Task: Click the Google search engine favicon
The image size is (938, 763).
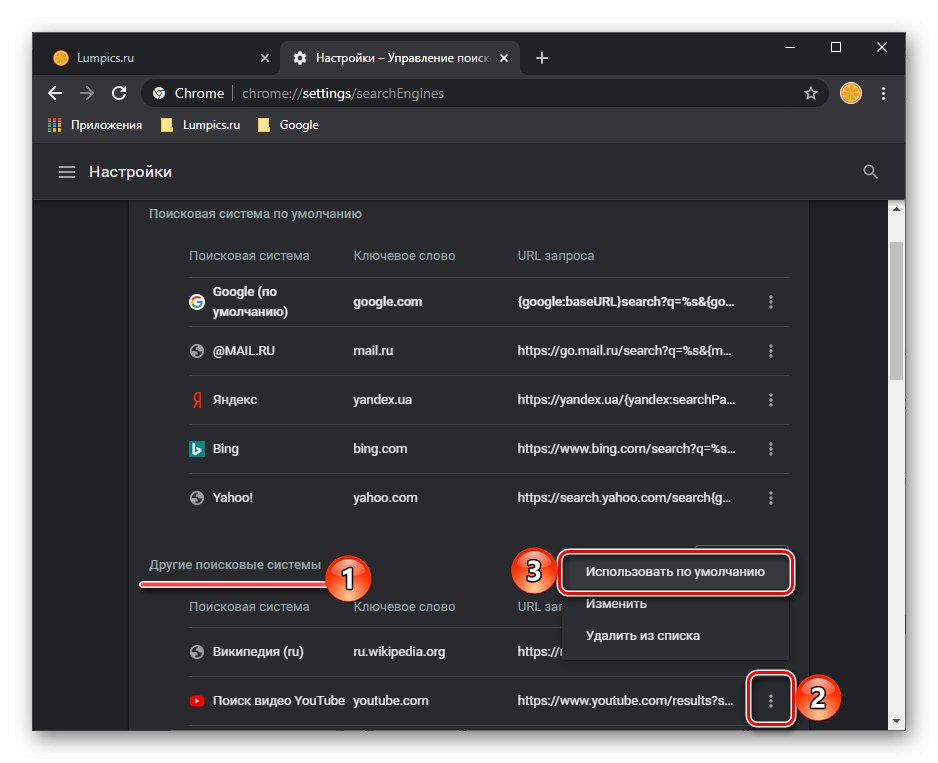Action: [196, 301]
